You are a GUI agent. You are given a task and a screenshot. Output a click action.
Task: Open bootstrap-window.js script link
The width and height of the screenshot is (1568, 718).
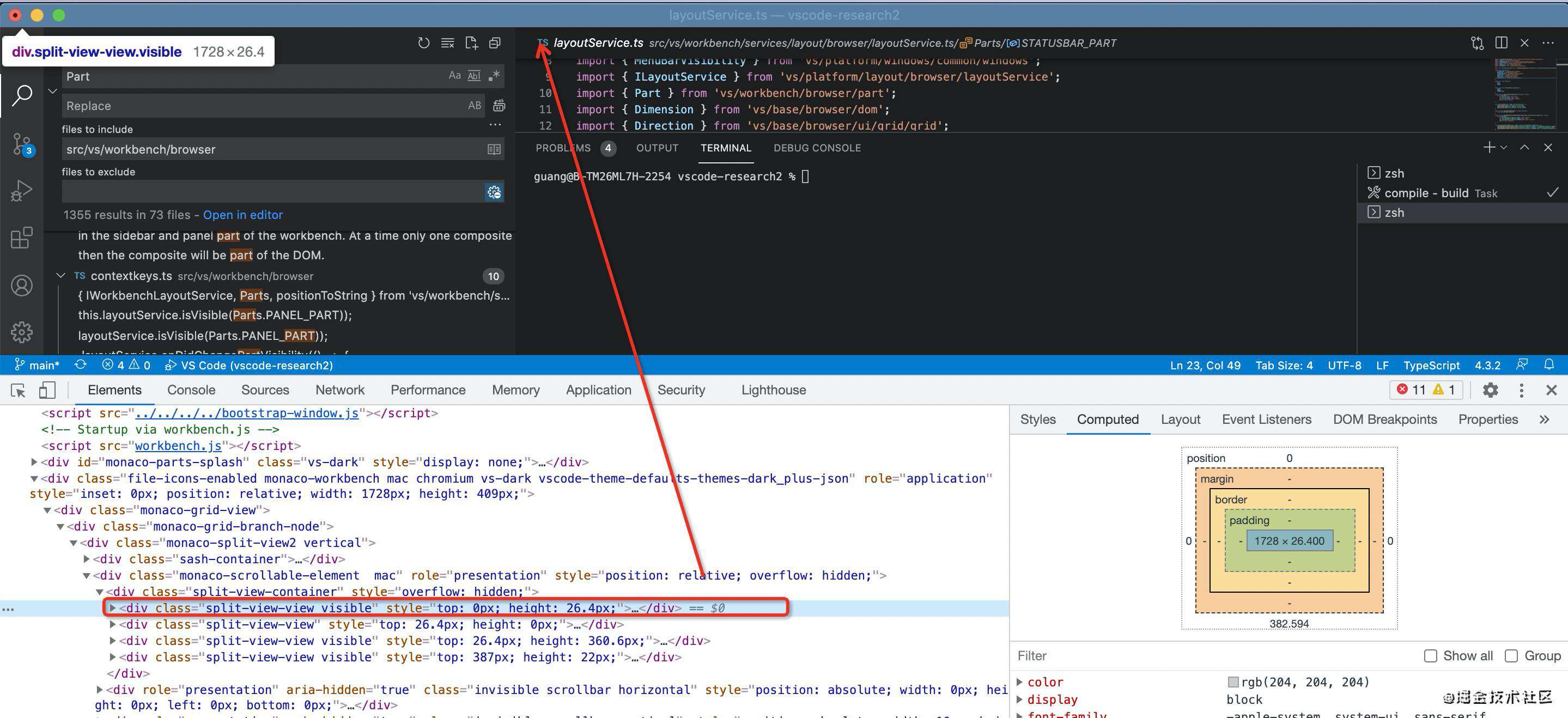[246, 413]
